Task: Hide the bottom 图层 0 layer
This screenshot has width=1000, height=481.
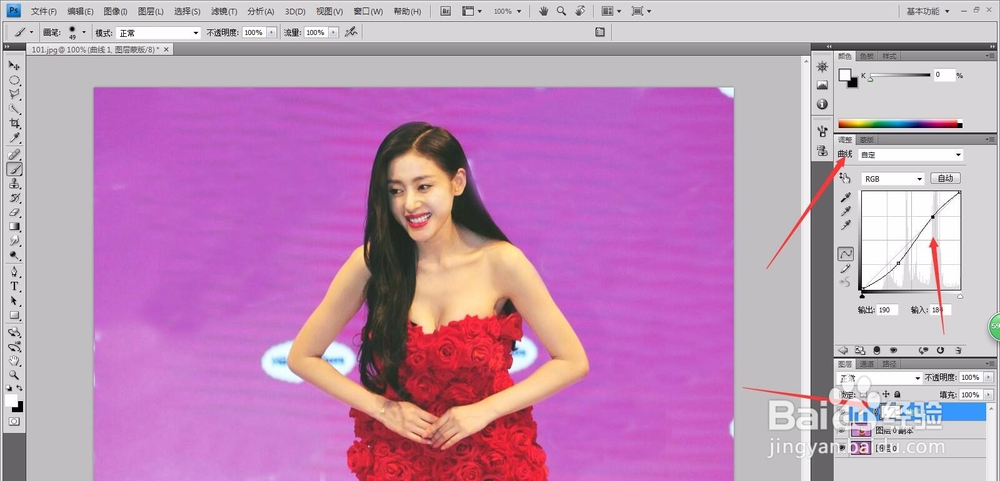Action: pyautogui.click(x=842, y=448)
